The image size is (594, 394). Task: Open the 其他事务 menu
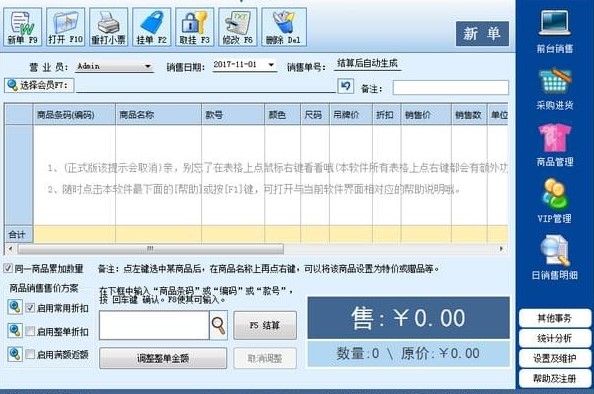click(x=555, y=318)
